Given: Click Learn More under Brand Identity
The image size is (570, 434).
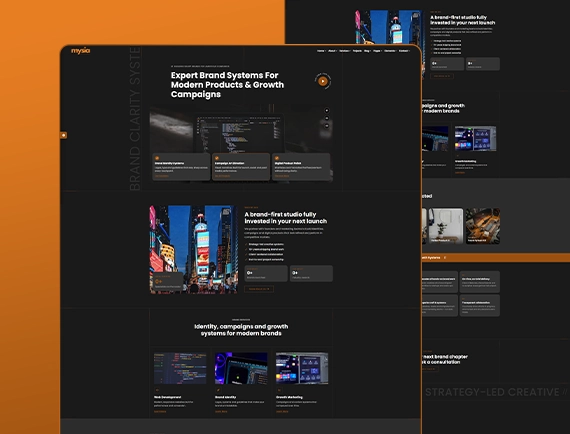Looking at the screenshot, I should pyautogui.click(x=221, y=411).
